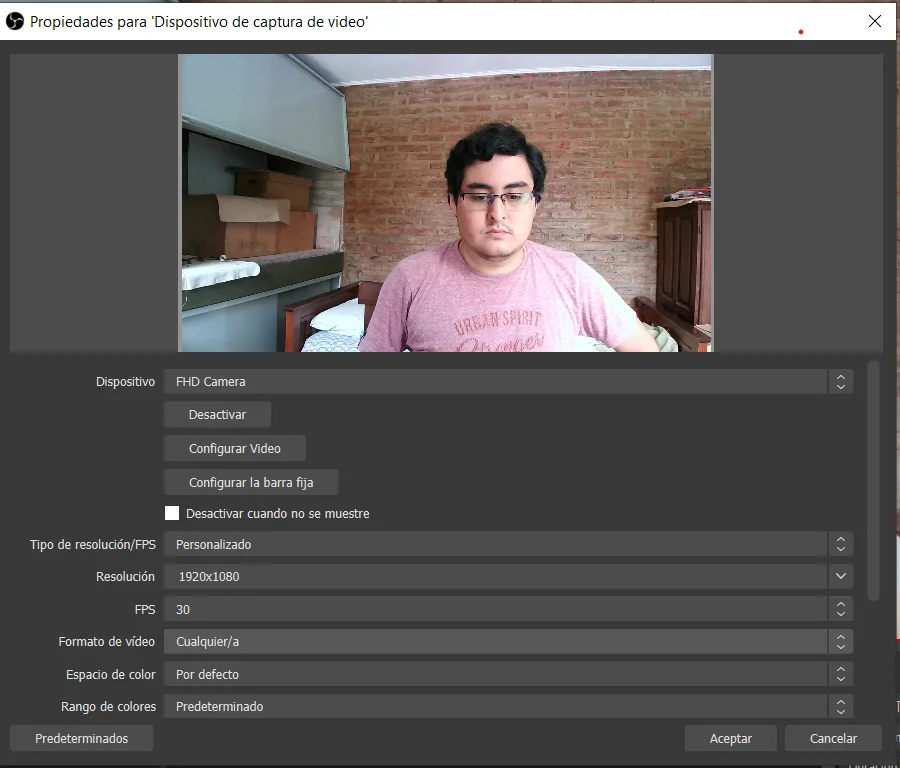Click the Formato de vídeo label
The height and width of the screenshot is (768, 900).
click(x=106, y=642)
